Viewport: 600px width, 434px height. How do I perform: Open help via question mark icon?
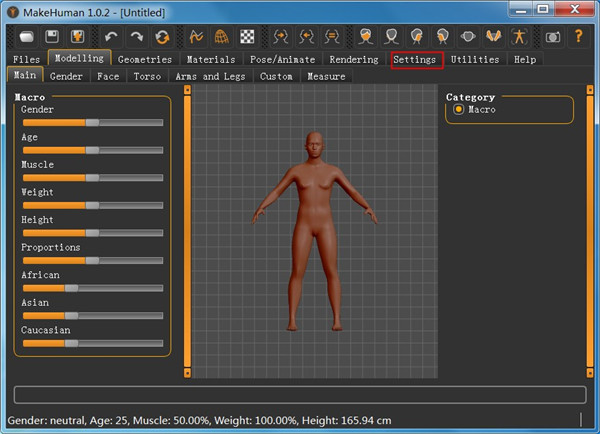pos(578,36)
